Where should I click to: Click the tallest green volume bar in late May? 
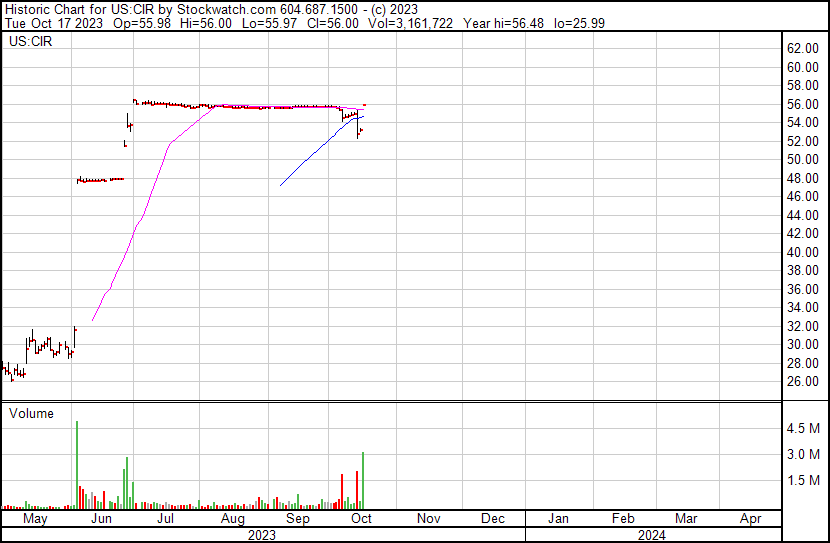pyautogui.click(x=77, y=465)
